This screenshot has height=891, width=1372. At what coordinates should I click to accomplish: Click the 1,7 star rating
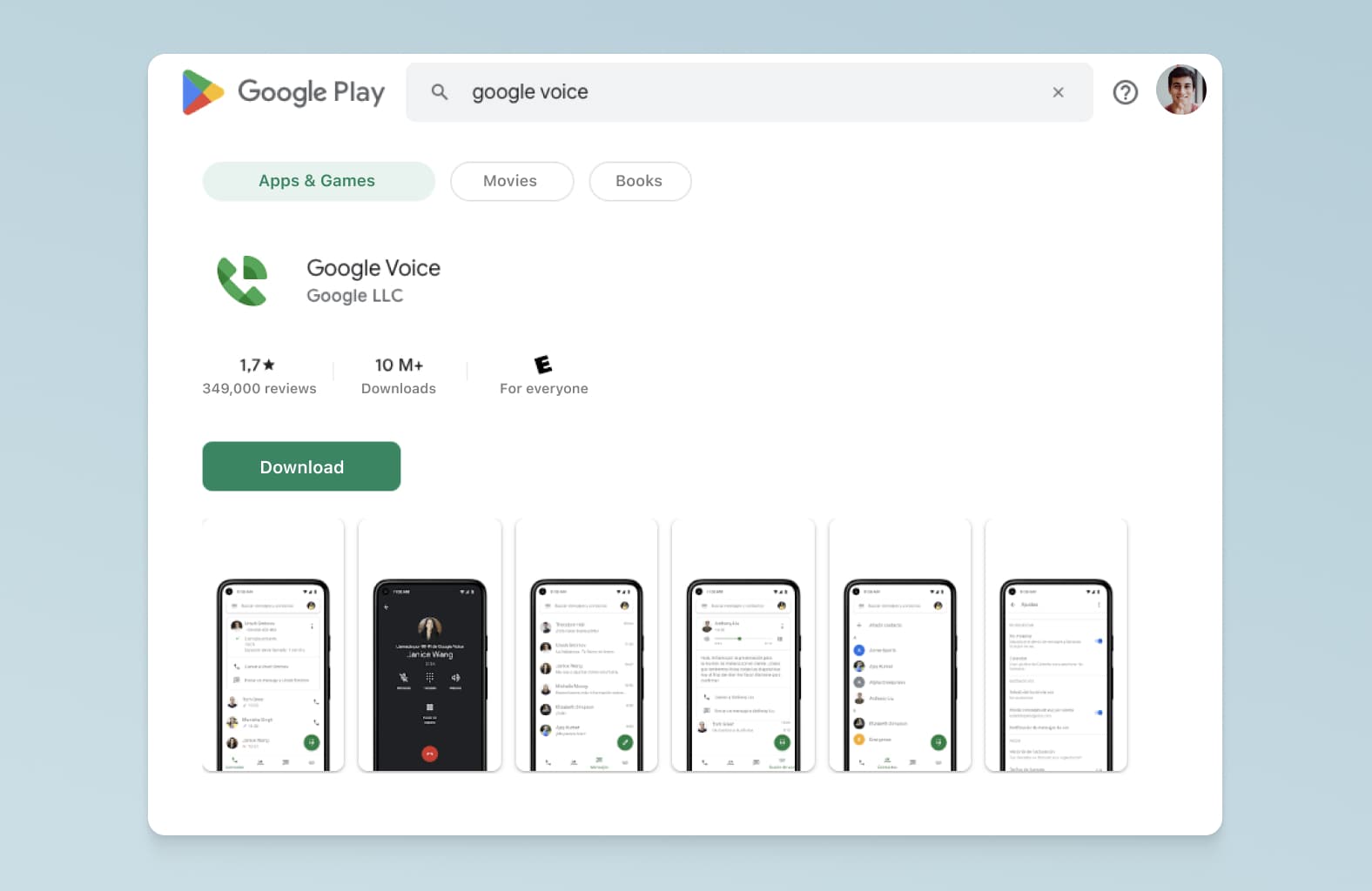click(258, 365)
